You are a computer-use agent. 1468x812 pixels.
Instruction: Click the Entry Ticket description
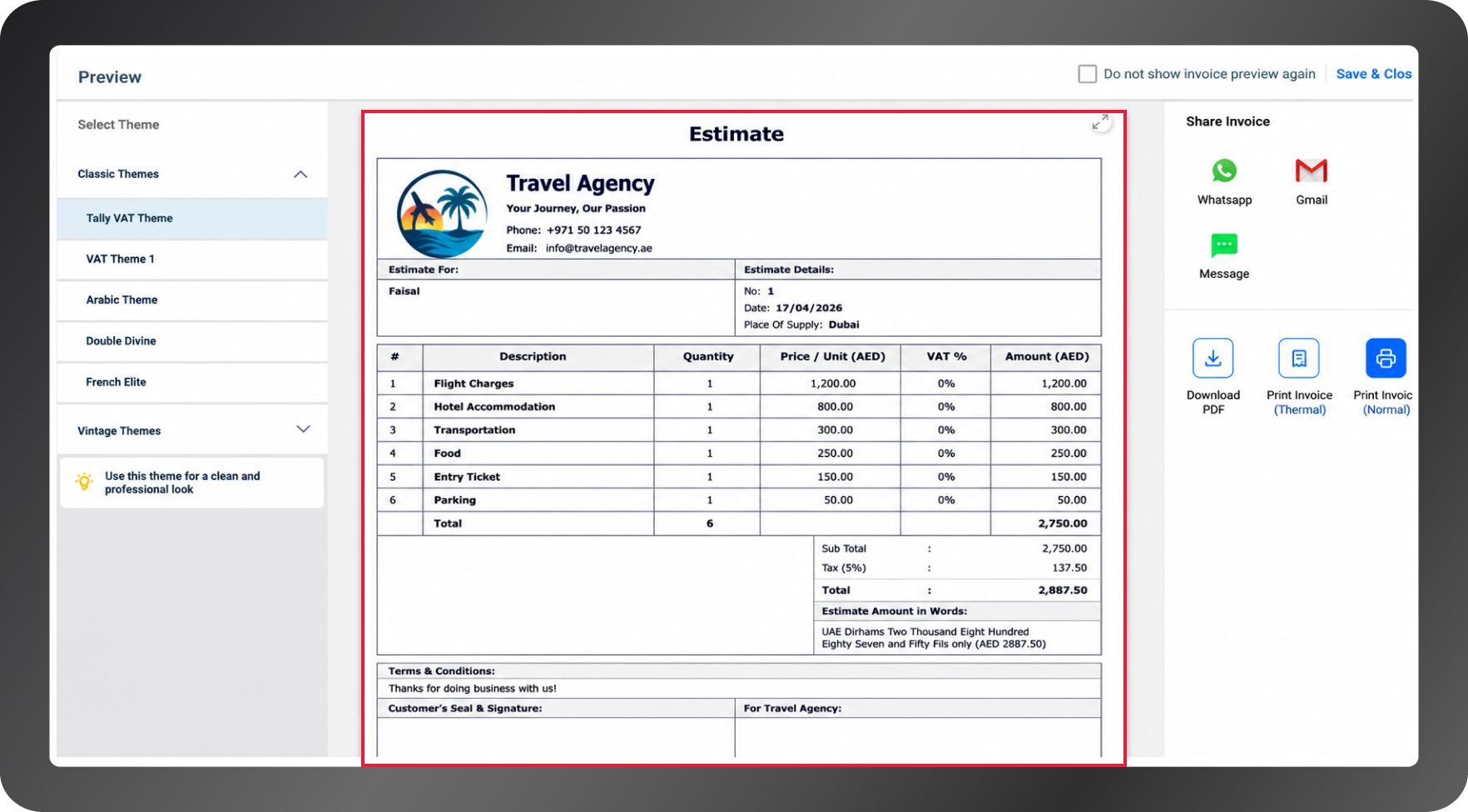(x=467, y=477)
